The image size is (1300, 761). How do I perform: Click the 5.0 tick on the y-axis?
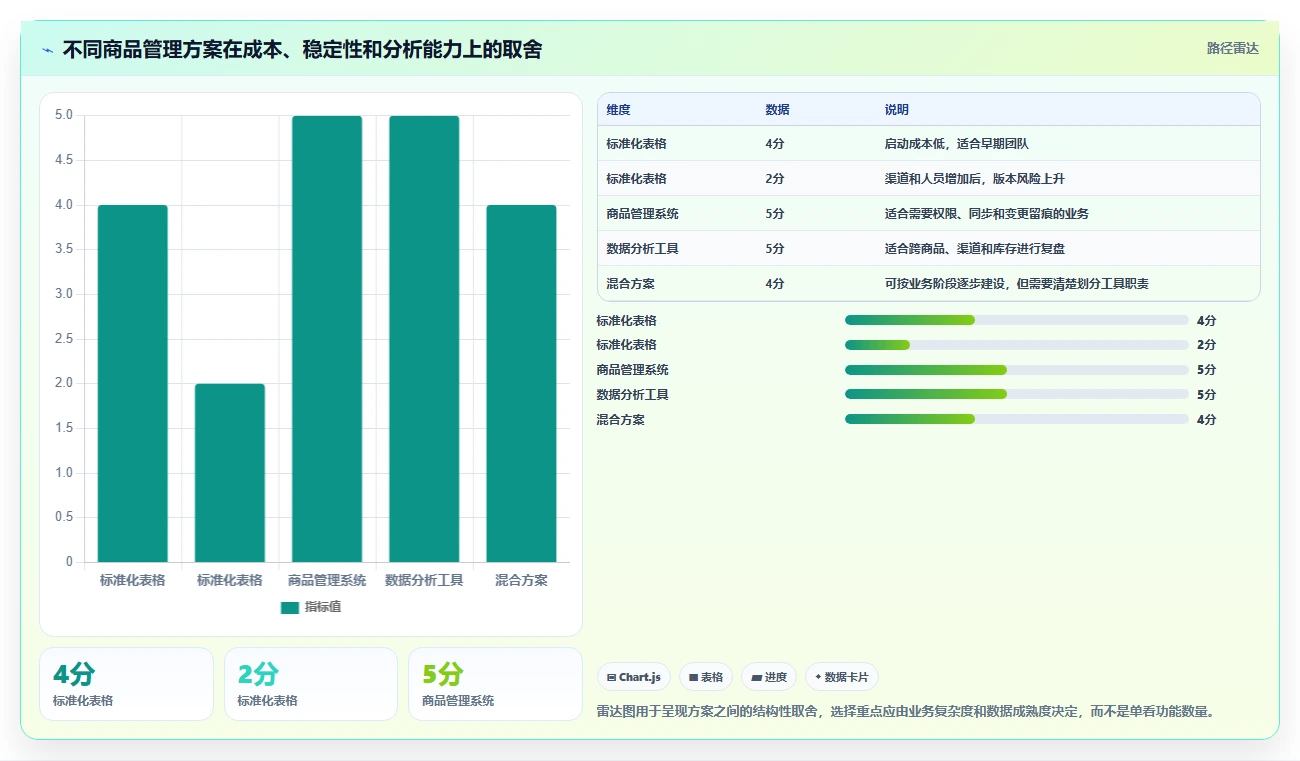(x=64, y=115)
